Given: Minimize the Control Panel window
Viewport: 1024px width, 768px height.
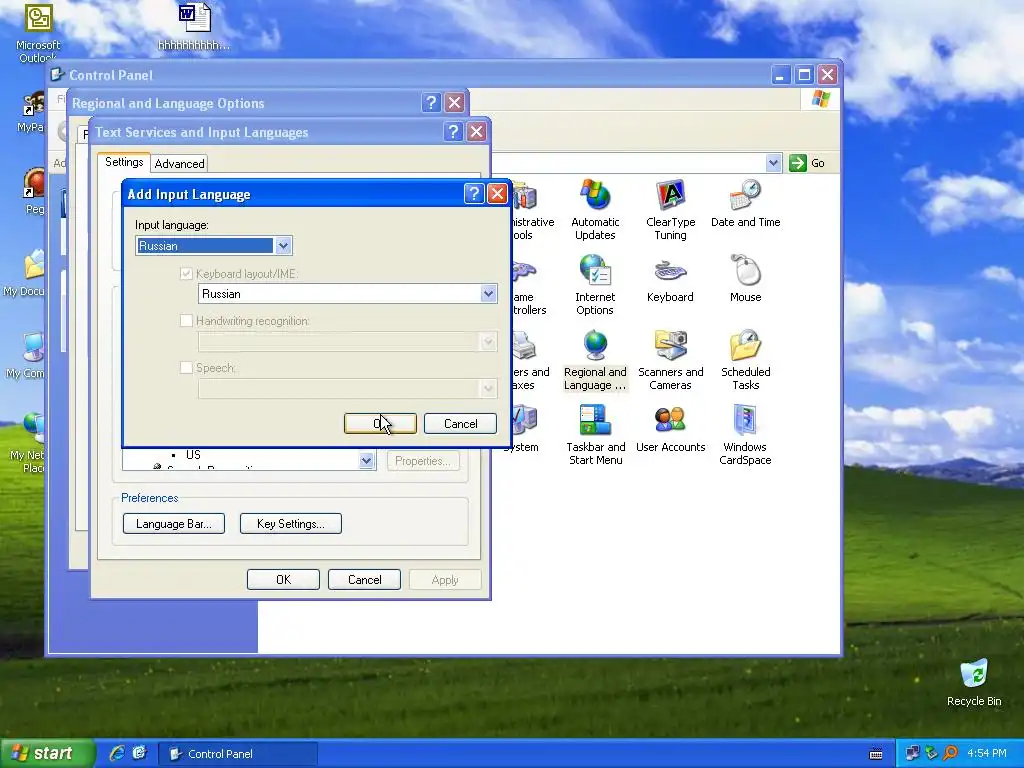Looking at the screenshot, I should tap(780, 74).
